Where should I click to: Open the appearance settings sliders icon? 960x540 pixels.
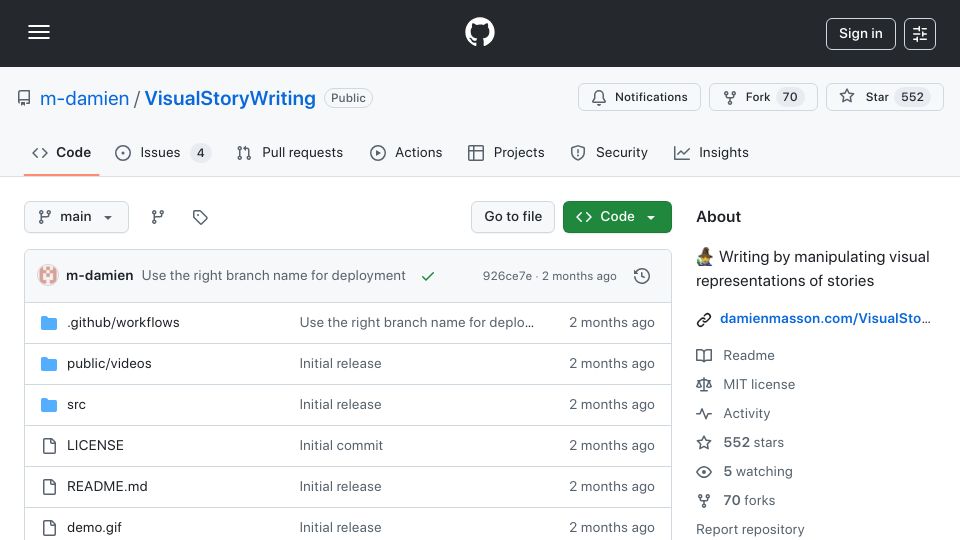[920, 34]
